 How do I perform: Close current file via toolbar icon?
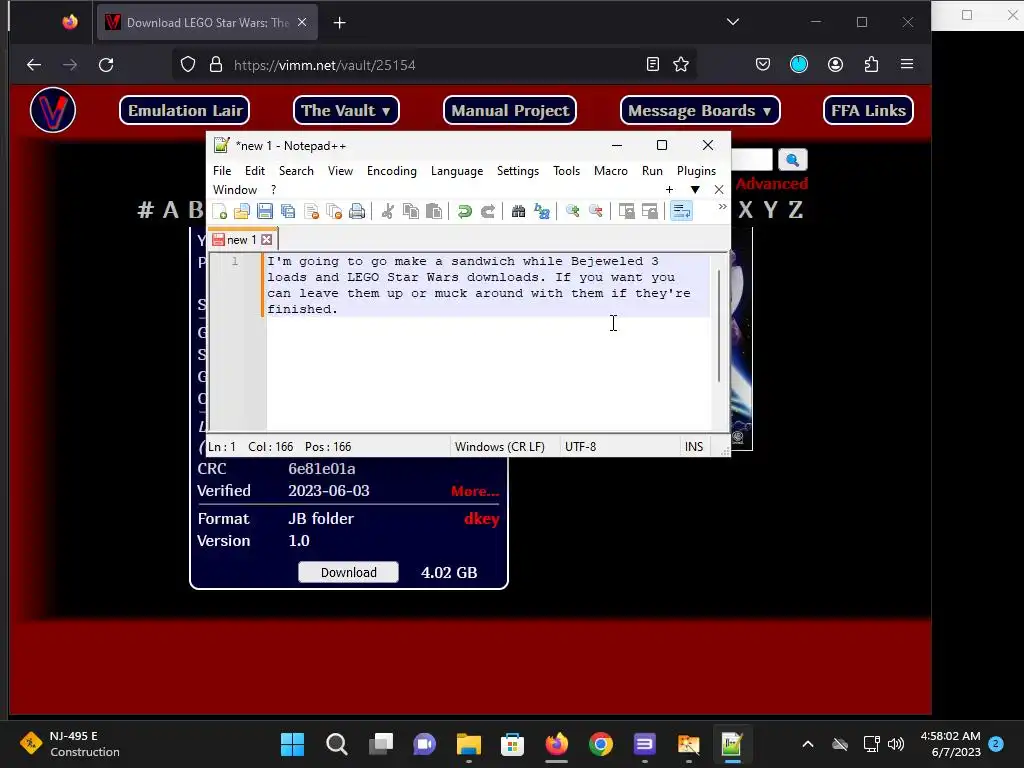point(311,212)
